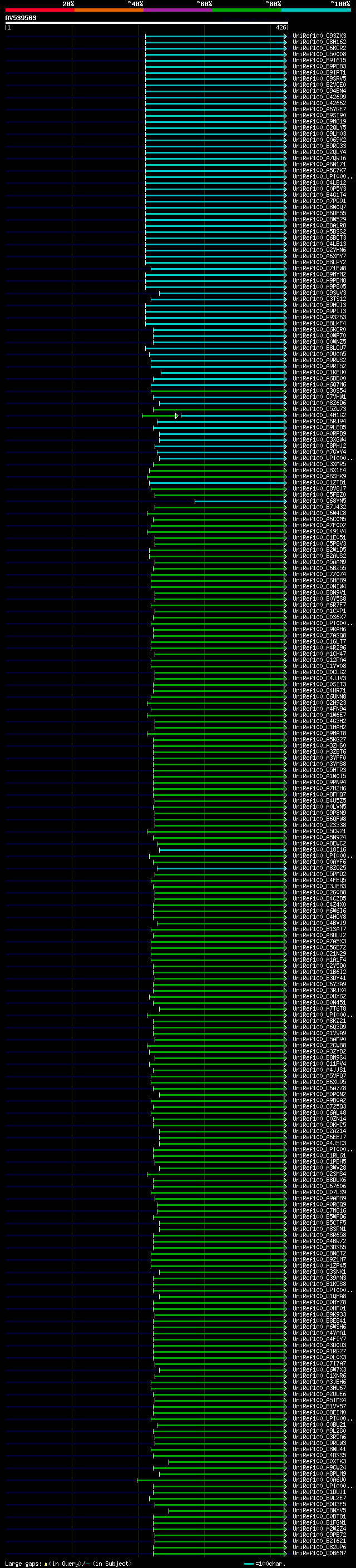356x1568 pixels.
Task: Select UniRef100_Q18I16 label
Action: tap(319, 850)
